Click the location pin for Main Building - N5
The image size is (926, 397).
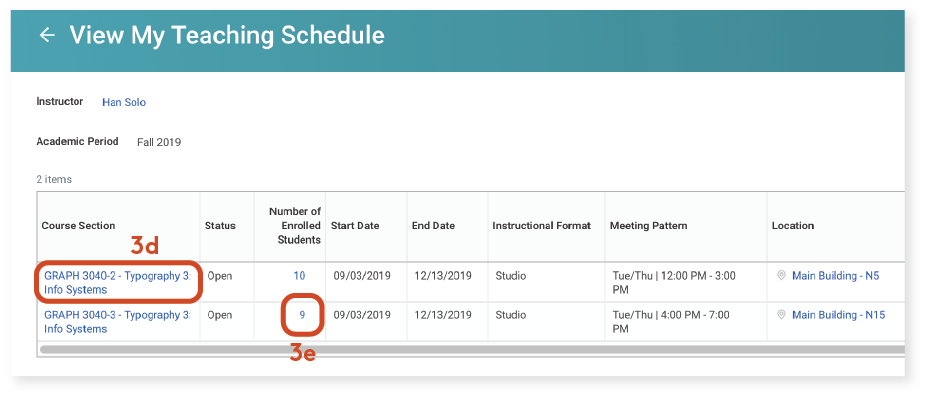(781, 275)
